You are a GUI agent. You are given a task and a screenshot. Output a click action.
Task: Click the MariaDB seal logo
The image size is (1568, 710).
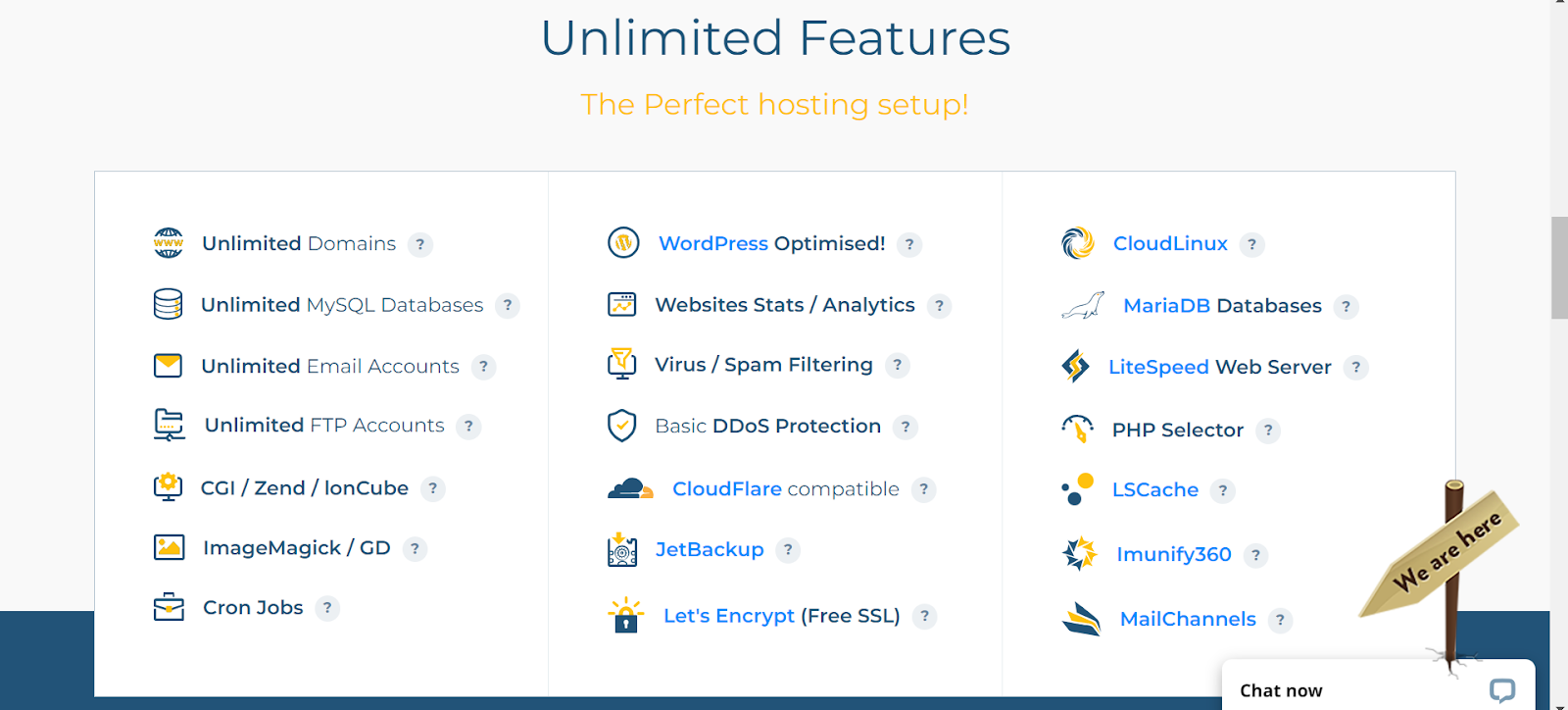pos(1083,306)
